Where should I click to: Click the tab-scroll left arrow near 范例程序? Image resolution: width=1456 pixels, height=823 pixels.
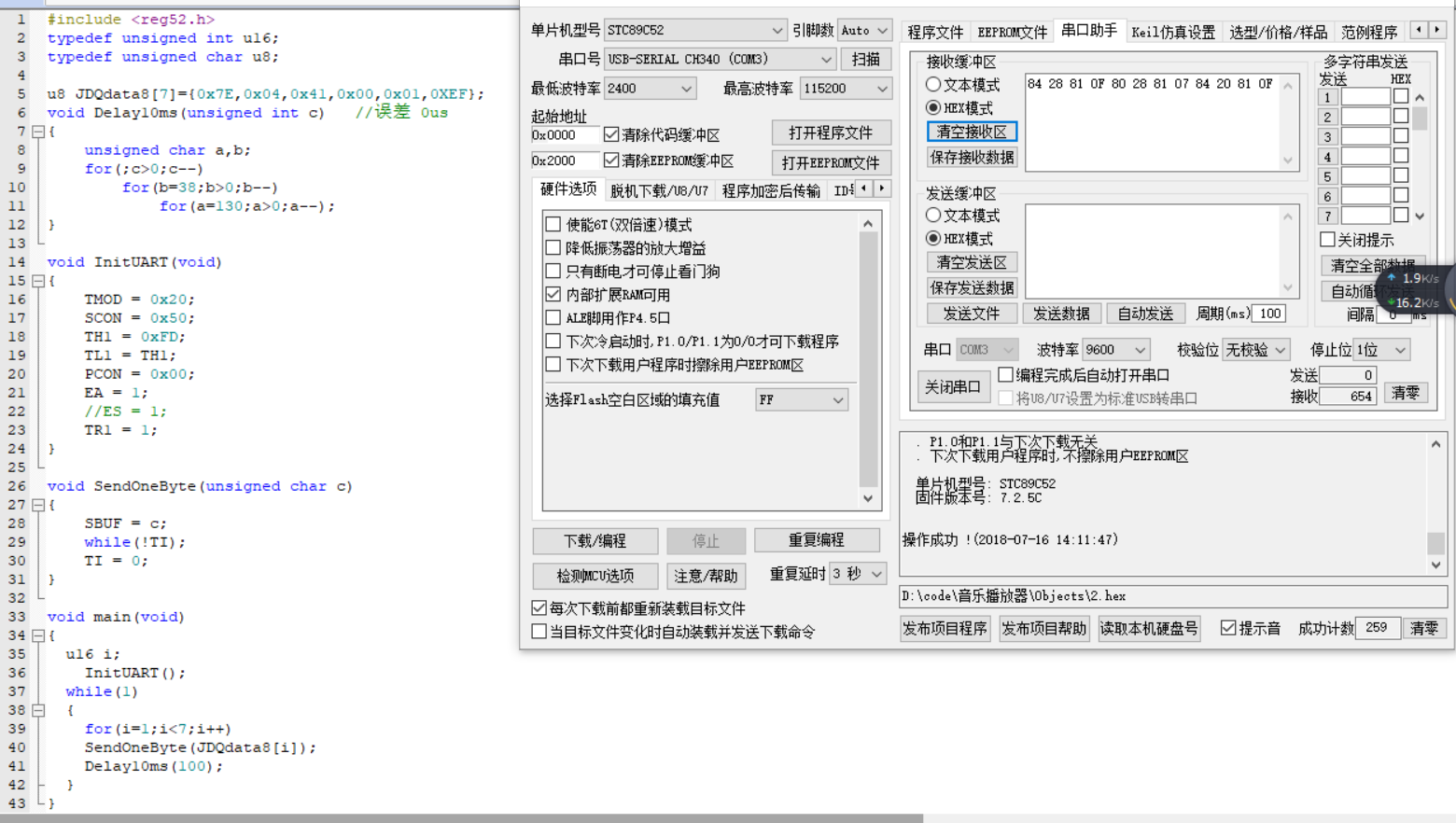click(x=1421, y=31)
